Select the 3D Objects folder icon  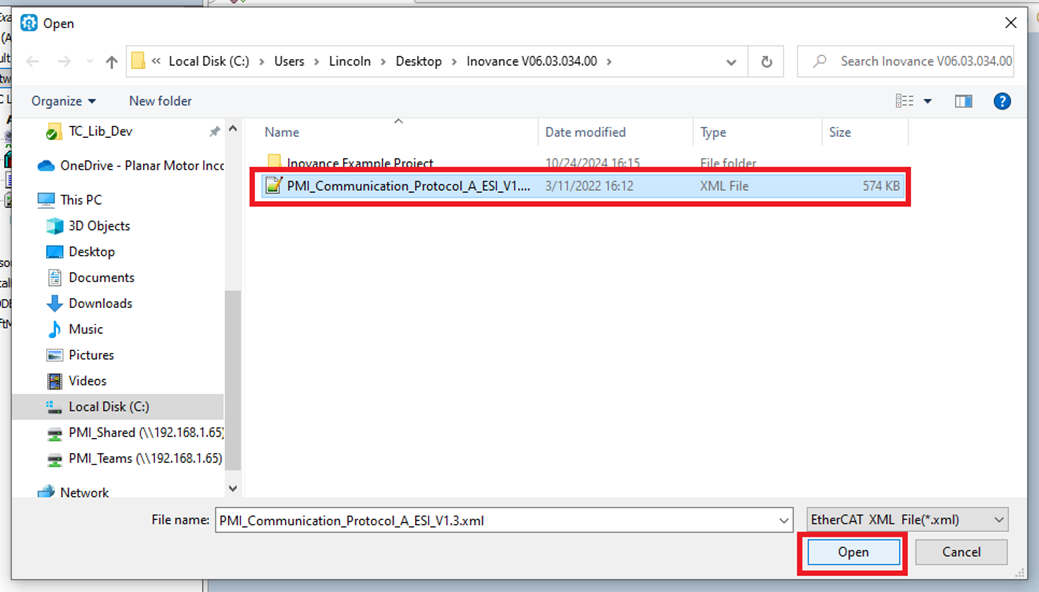54,226
